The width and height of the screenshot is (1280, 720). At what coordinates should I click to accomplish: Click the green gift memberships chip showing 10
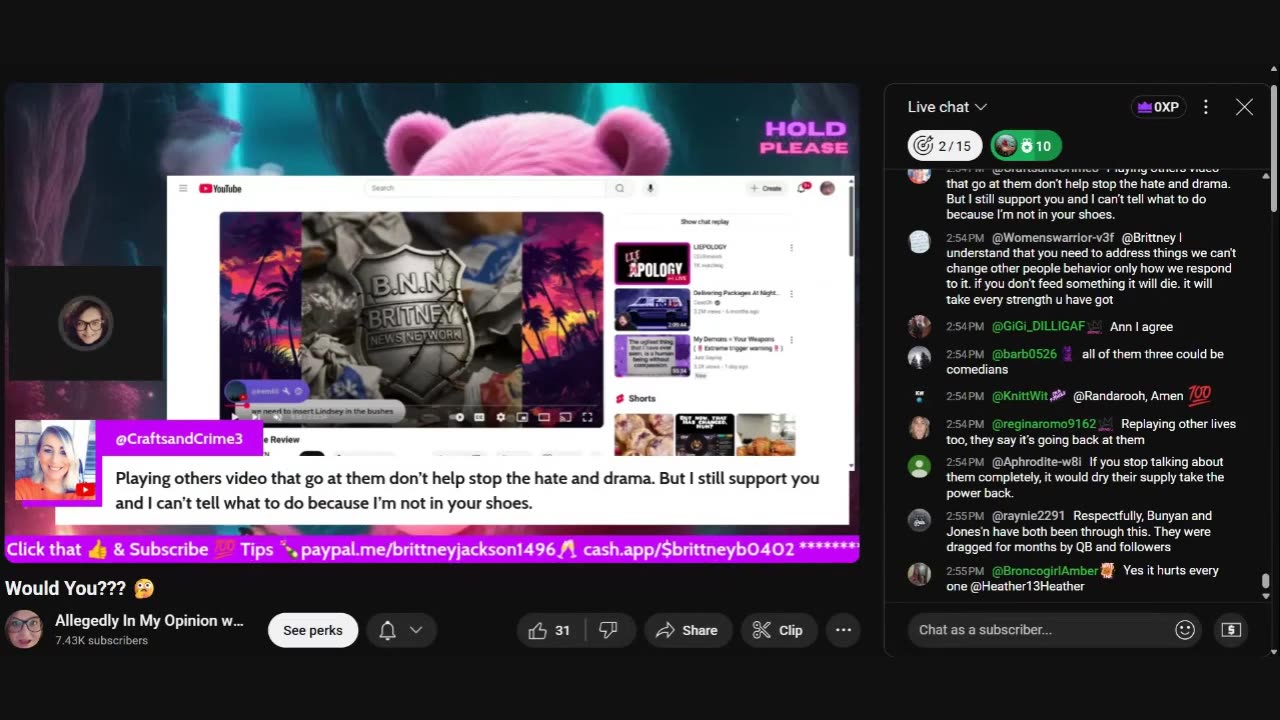coord(1026,146)
